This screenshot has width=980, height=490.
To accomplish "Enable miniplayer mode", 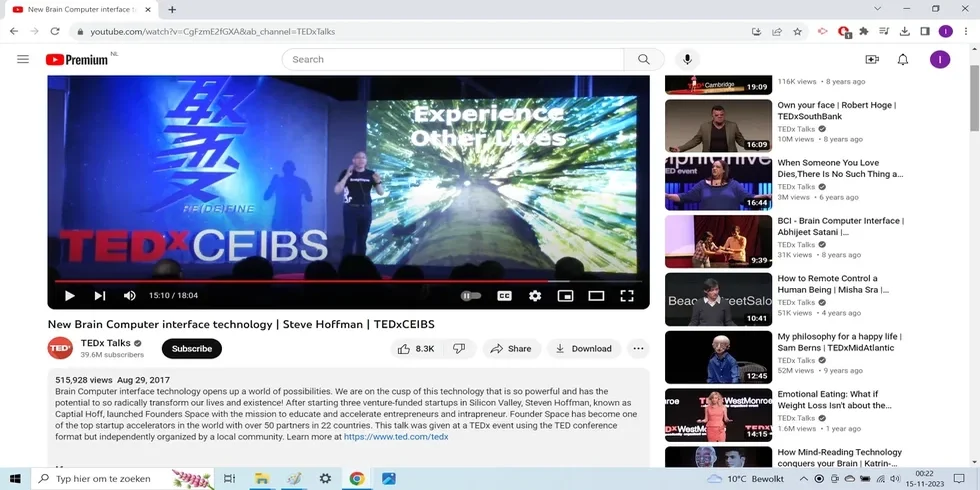I will click(565, 296).
